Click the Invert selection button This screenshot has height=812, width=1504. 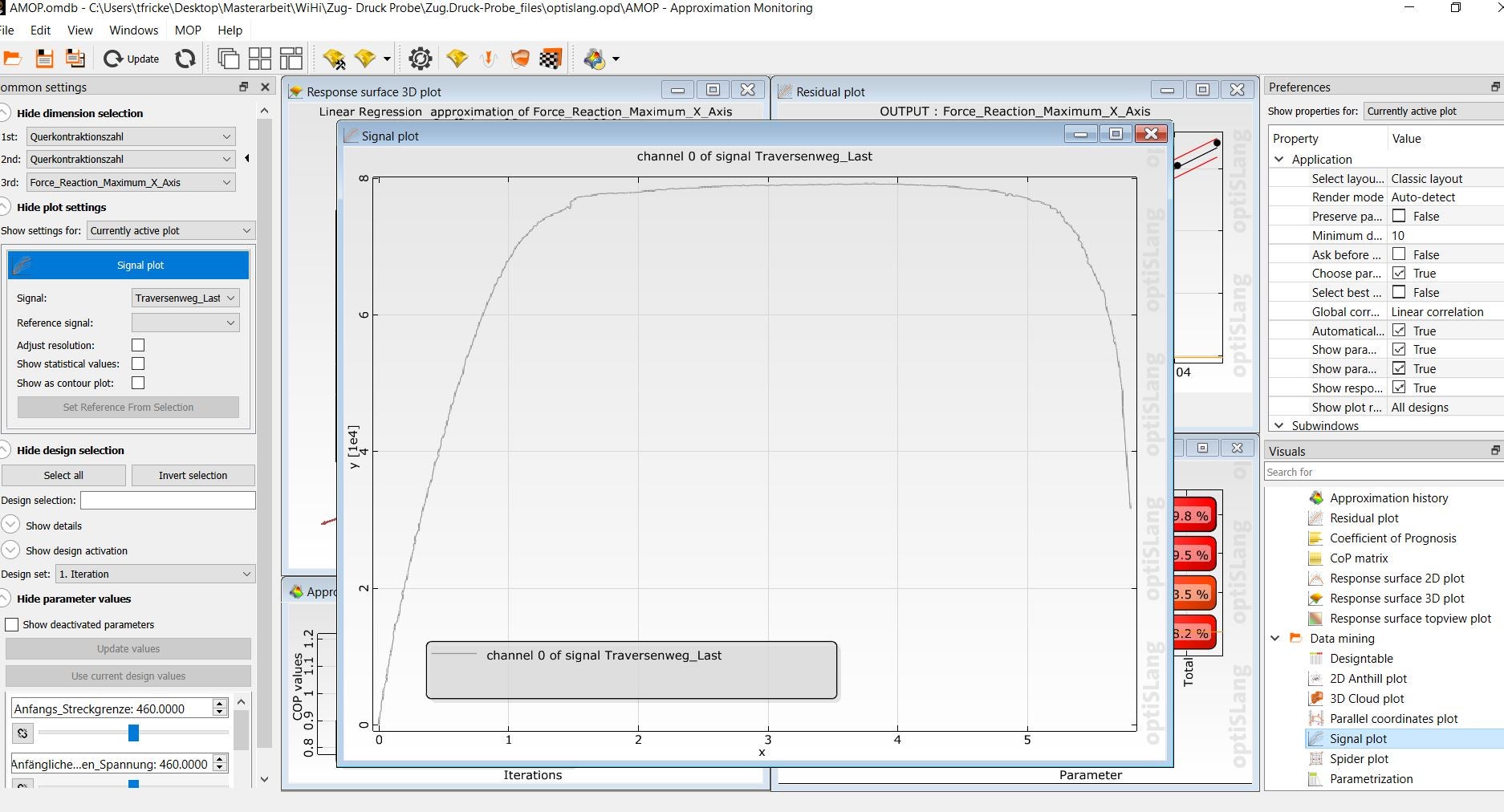point(193,475)
